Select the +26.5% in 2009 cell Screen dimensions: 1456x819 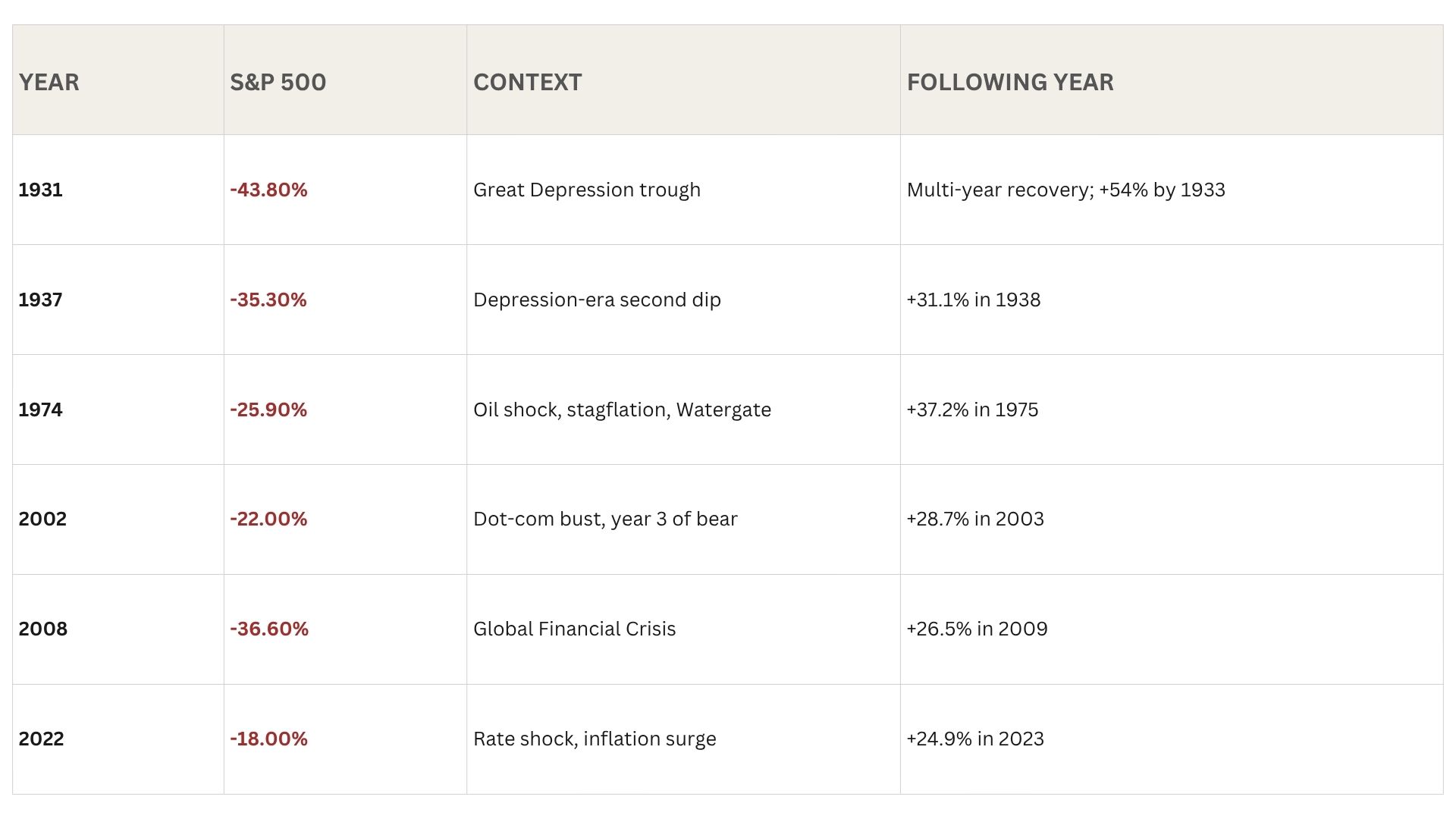point(977,629)
